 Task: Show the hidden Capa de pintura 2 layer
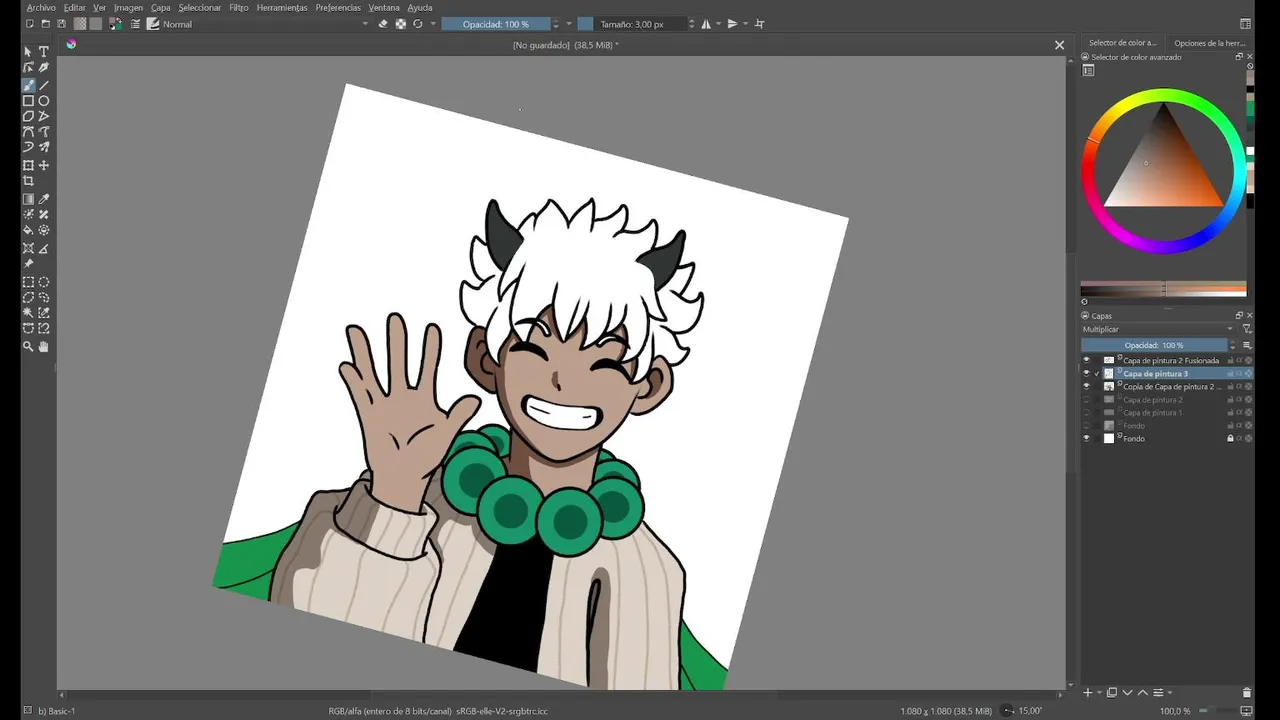click(1087, 399)
